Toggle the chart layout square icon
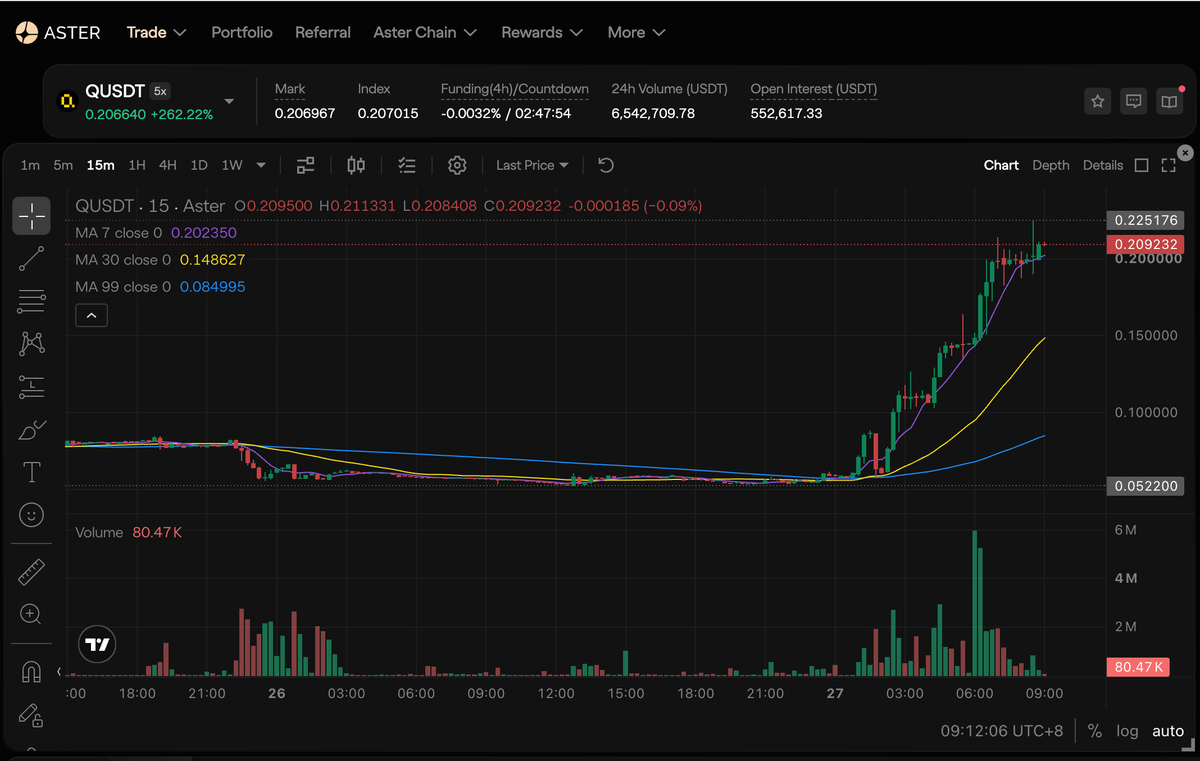The image size is (1200, 761). (1142, 165)
